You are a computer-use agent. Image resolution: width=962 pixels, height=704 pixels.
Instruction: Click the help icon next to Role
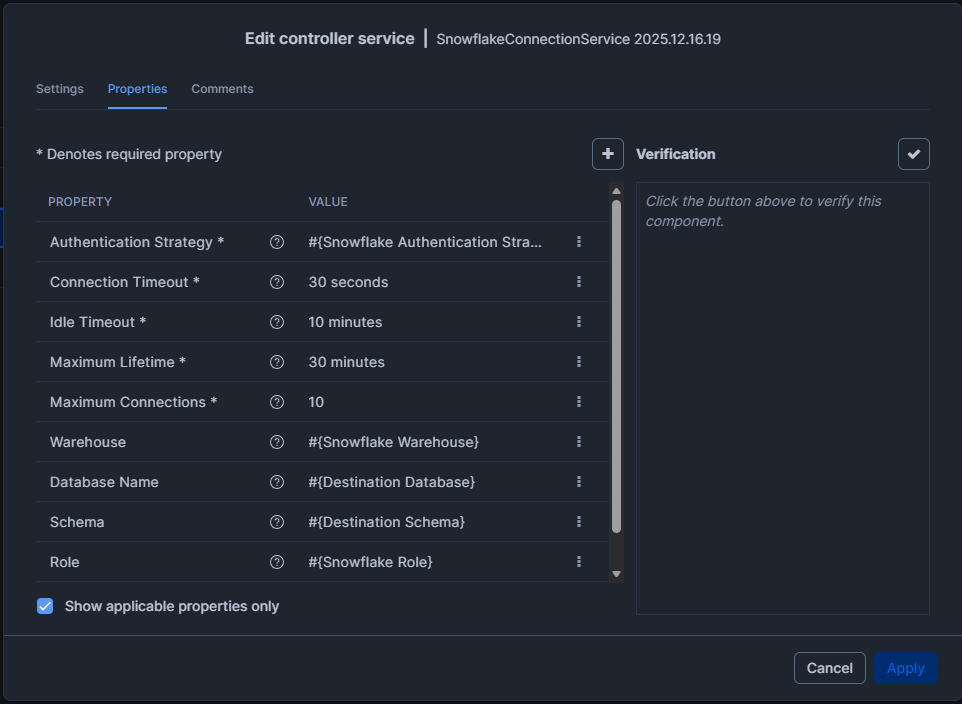(277, 562)
